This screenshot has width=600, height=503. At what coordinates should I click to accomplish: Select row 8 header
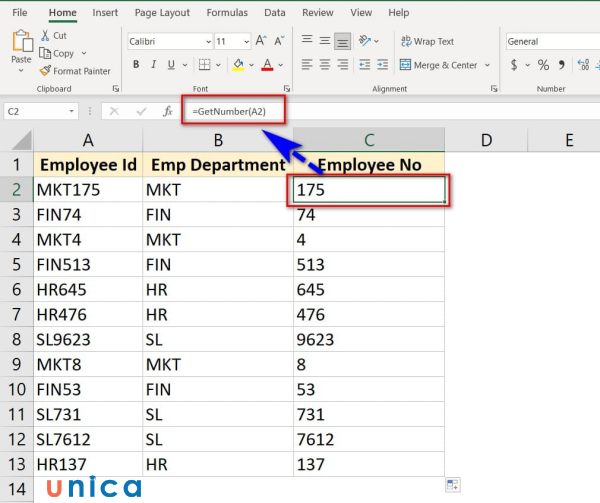(16, 339)
